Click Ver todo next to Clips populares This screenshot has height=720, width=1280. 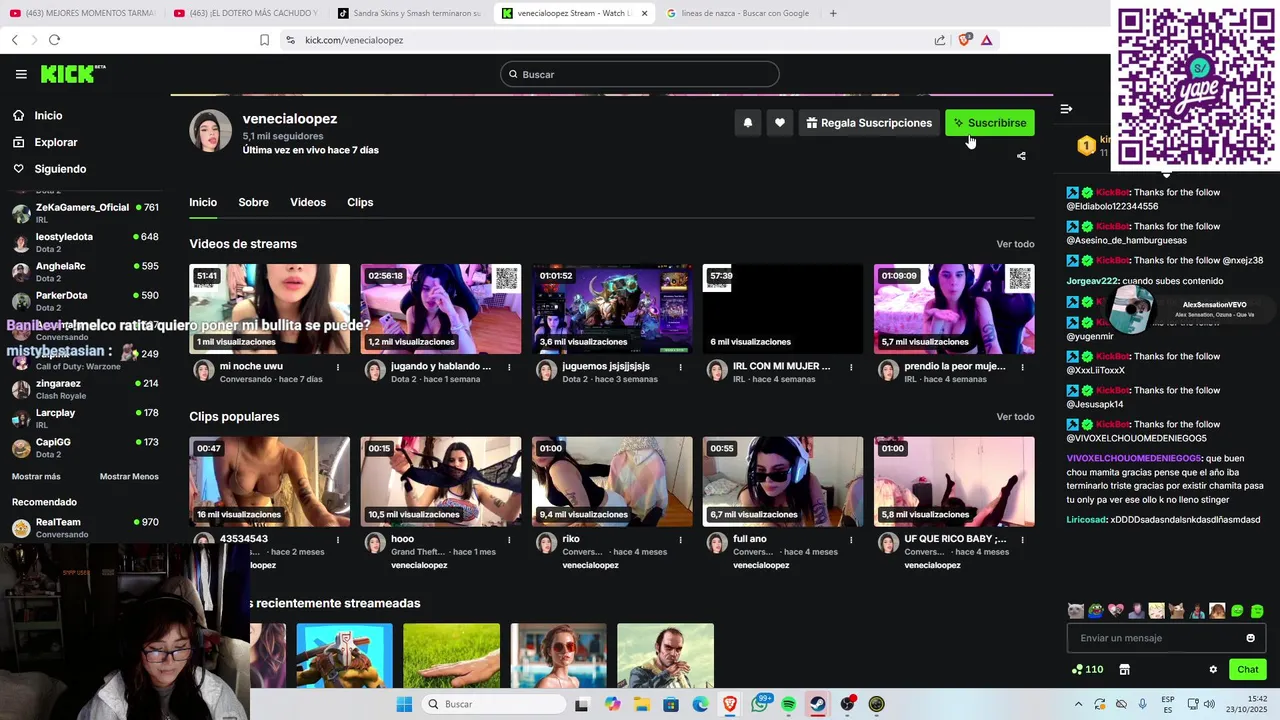tap(1015, 417)
